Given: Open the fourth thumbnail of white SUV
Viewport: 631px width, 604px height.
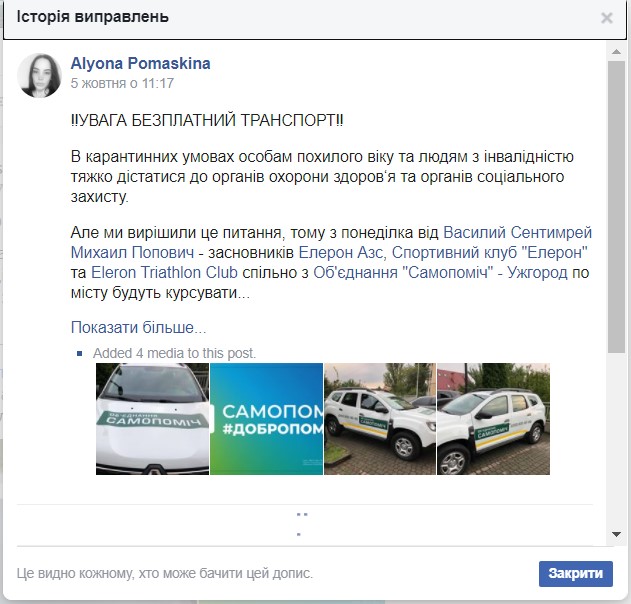Looking at the screenshot, I should (x=493, y=419).
